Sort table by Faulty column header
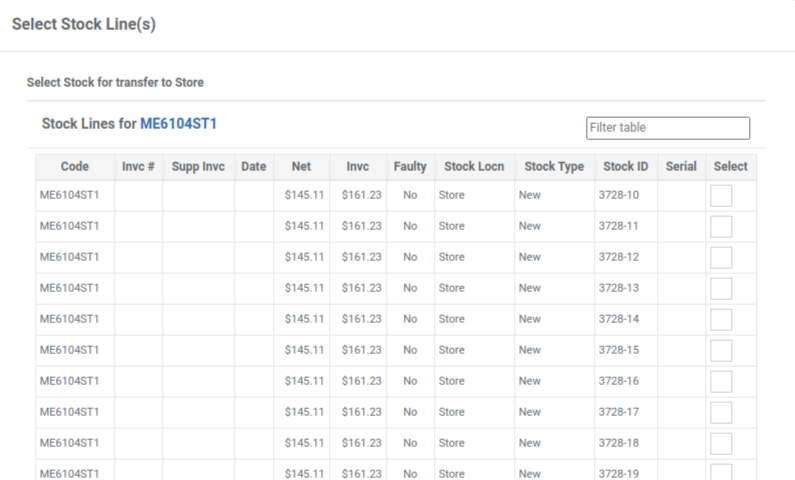This screenshot has height=480, width=795. (410, 167)
